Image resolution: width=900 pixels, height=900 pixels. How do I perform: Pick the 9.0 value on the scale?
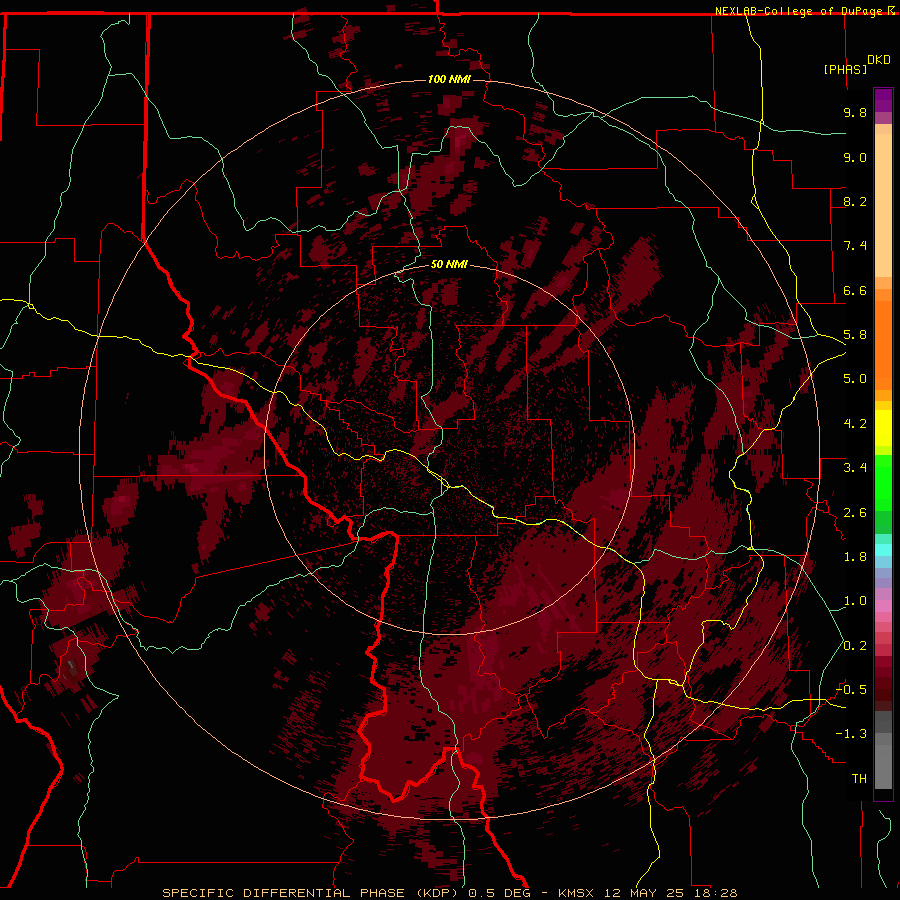pos(855,157)
